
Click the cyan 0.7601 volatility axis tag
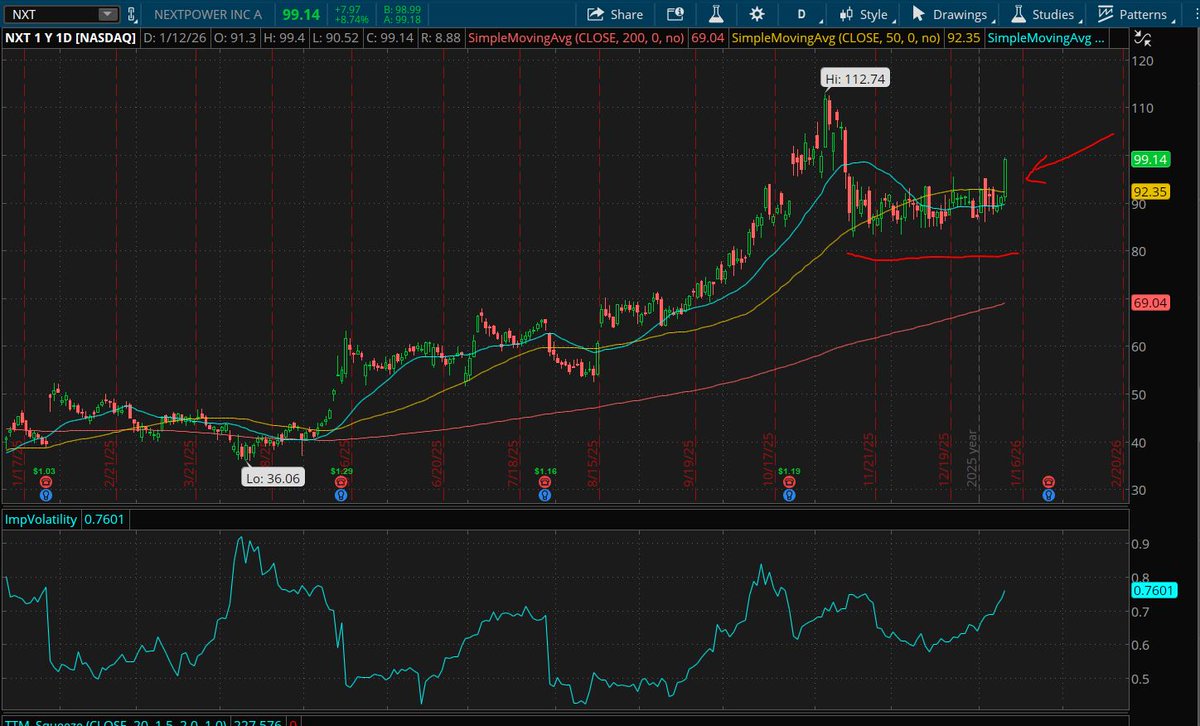[x=1153, y=591]
